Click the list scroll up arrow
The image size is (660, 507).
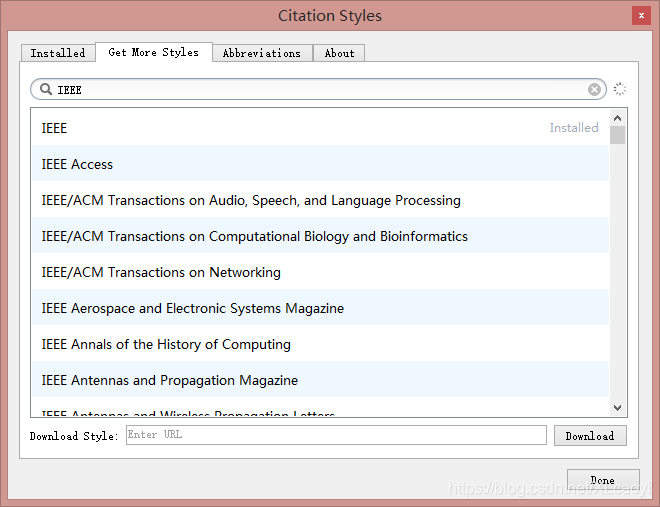point(617,118)
